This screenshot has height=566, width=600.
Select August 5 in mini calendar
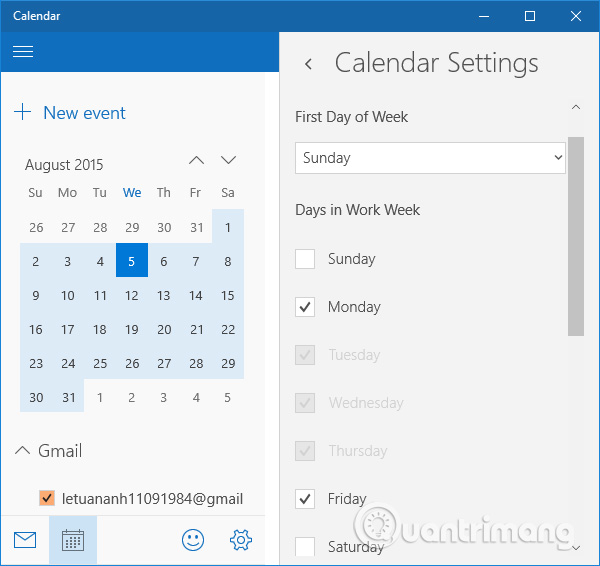pos(132,260)
